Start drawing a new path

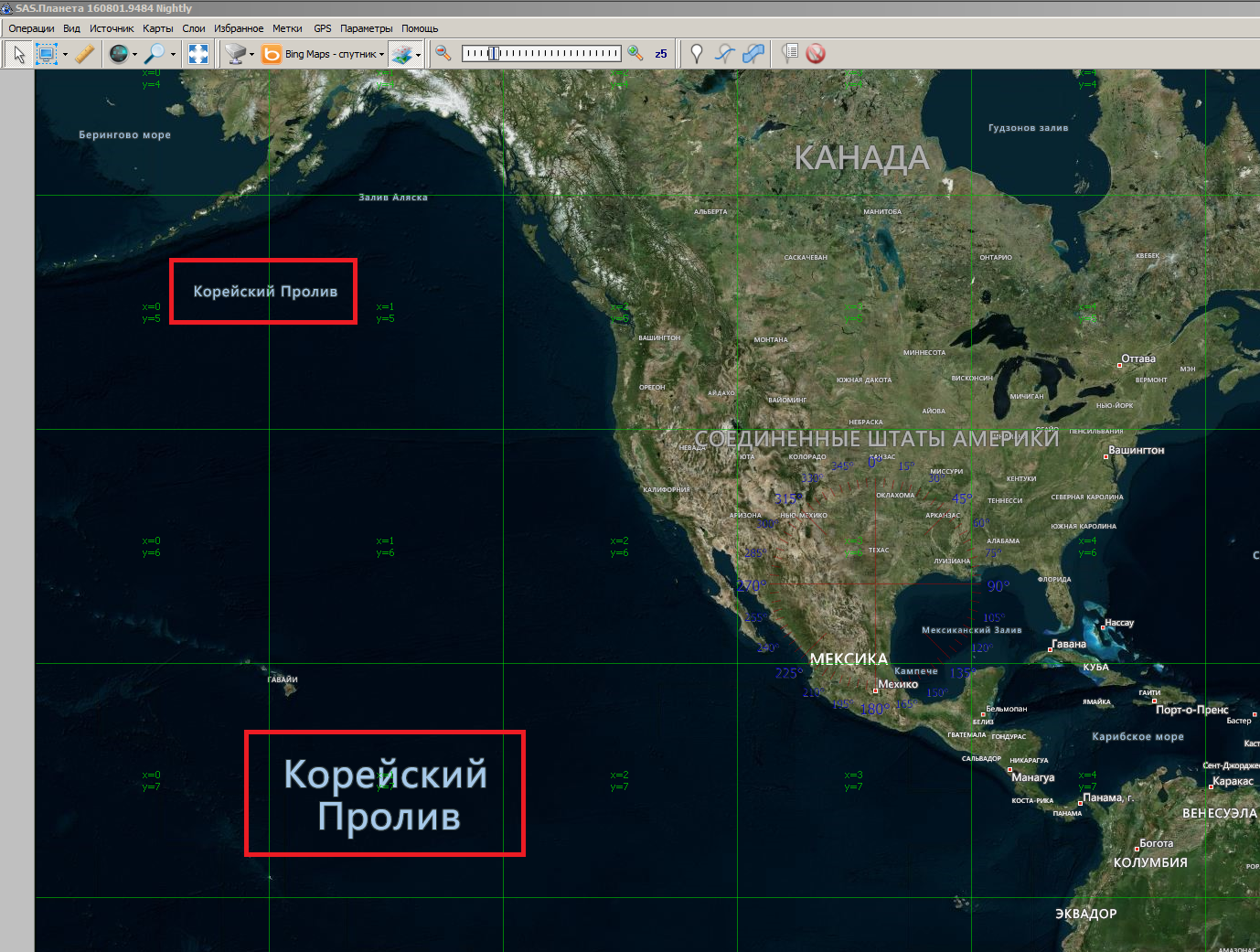coord(724,54)
